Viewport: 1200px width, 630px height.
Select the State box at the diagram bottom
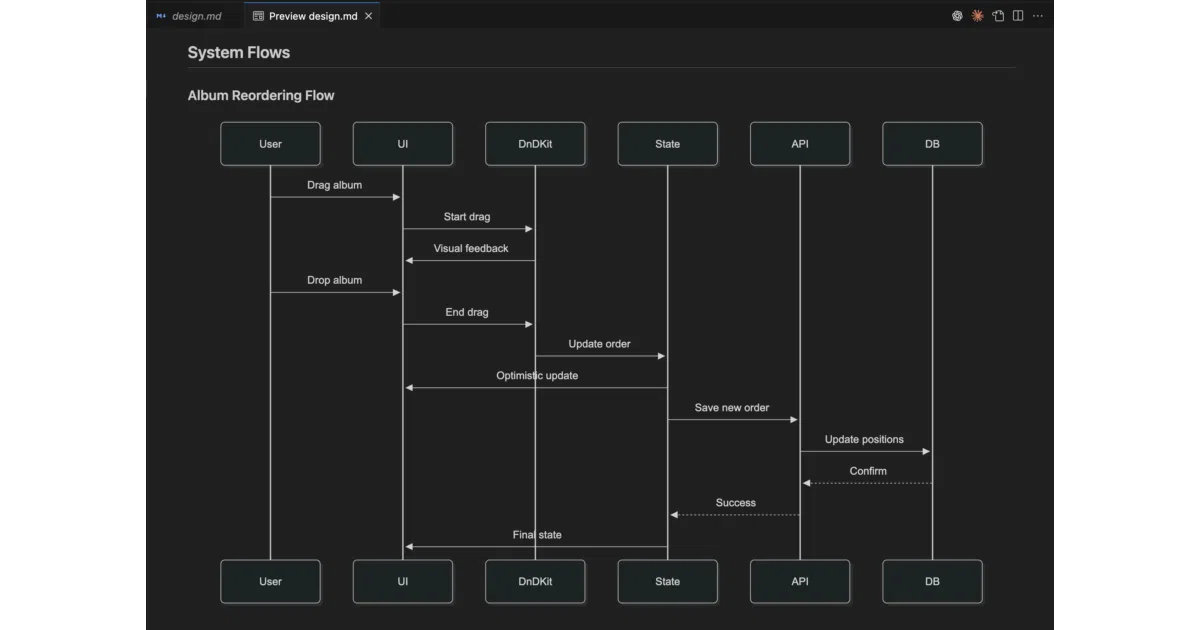click(x=668, y=581)
